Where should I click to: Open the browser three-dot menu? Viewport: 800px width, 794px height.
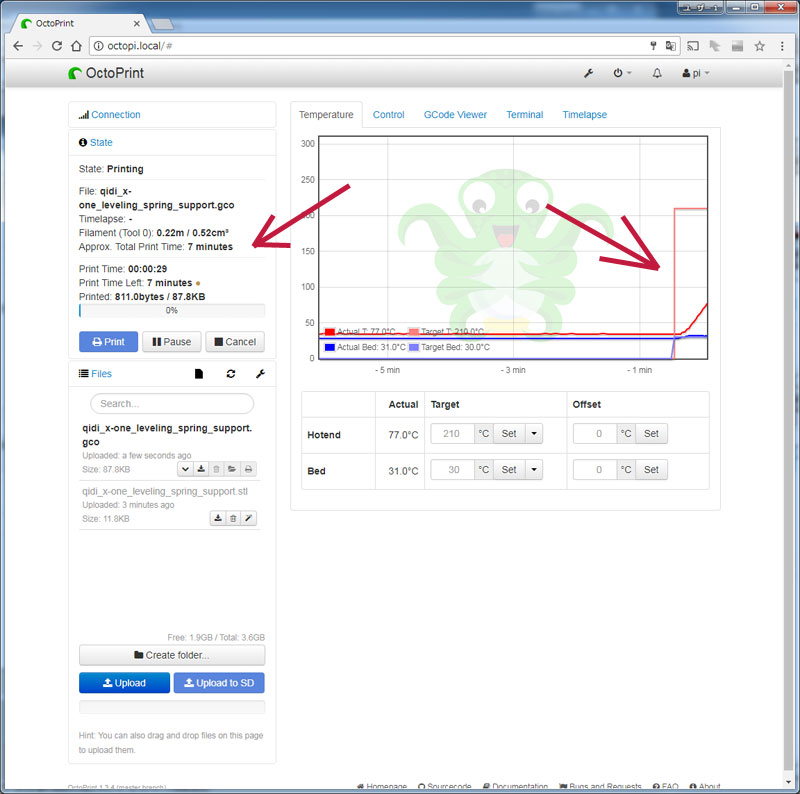pos(782,46)
